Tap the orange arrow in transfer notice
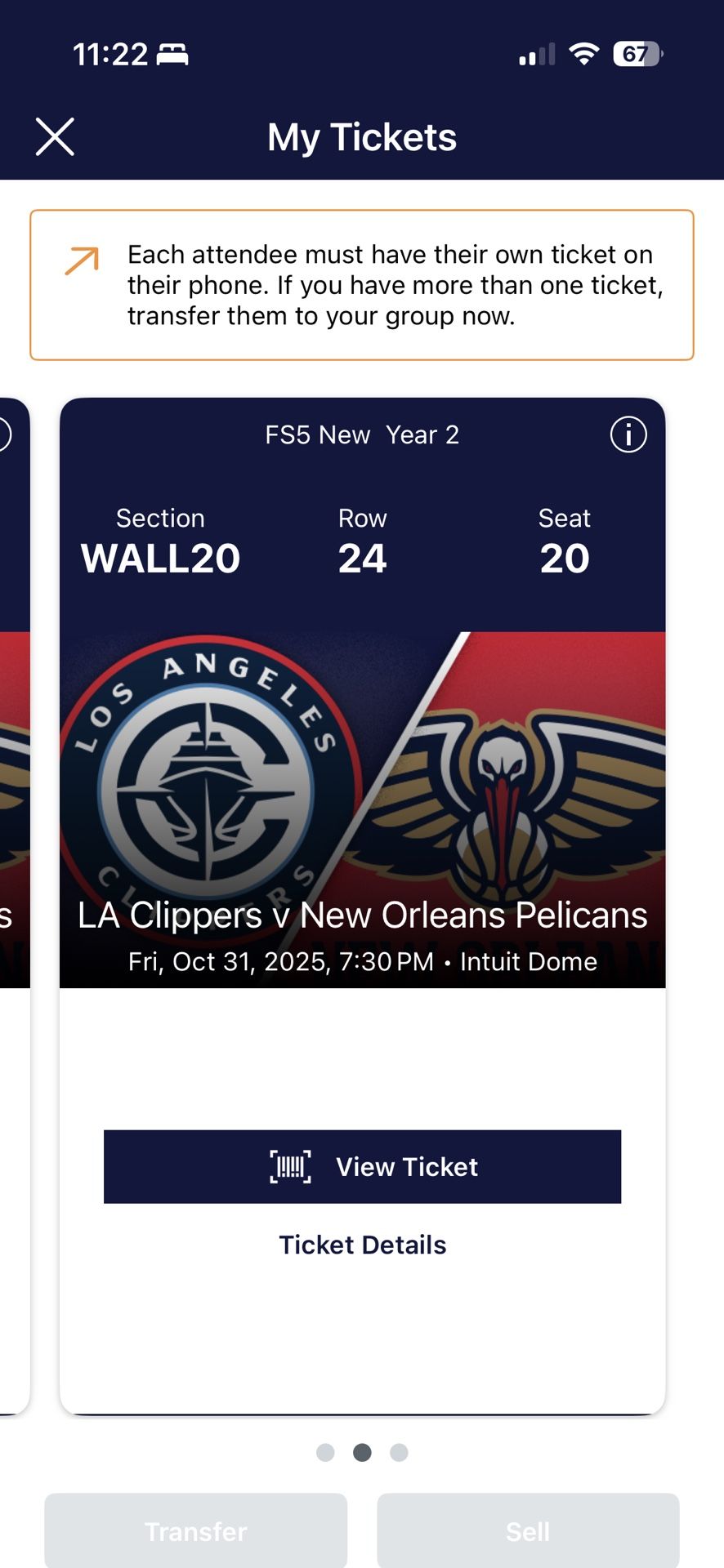724x1568 pixels. tap(82, 261)
